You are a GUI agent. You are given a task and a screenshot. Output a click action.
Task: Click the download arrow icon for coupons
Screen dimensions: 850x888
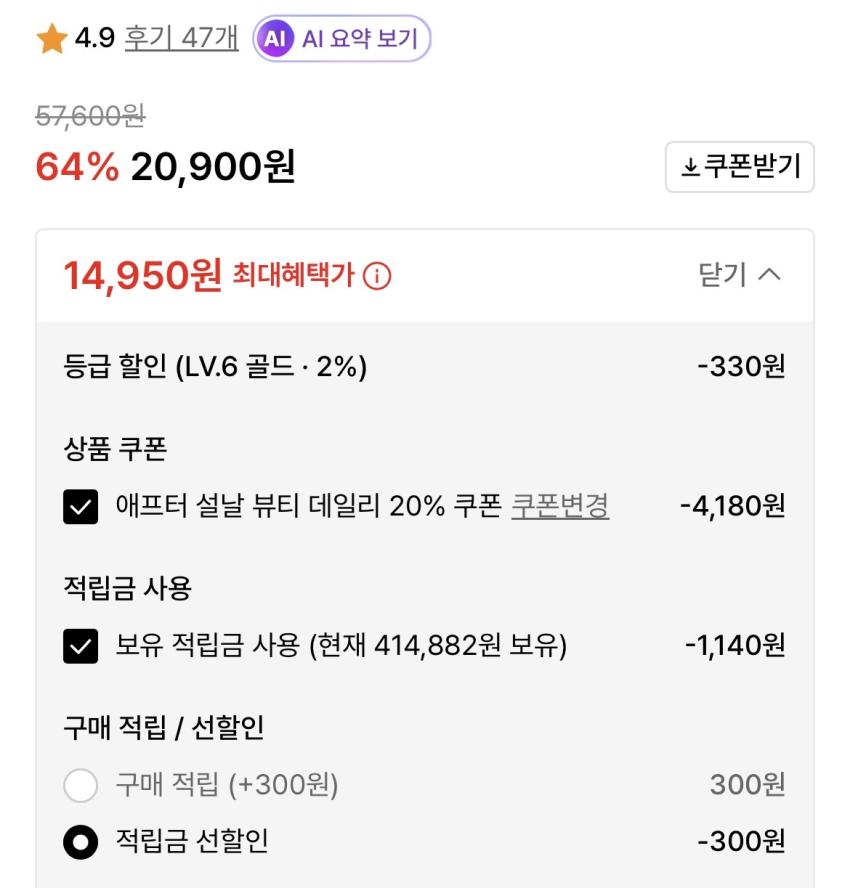pos(690,167)
